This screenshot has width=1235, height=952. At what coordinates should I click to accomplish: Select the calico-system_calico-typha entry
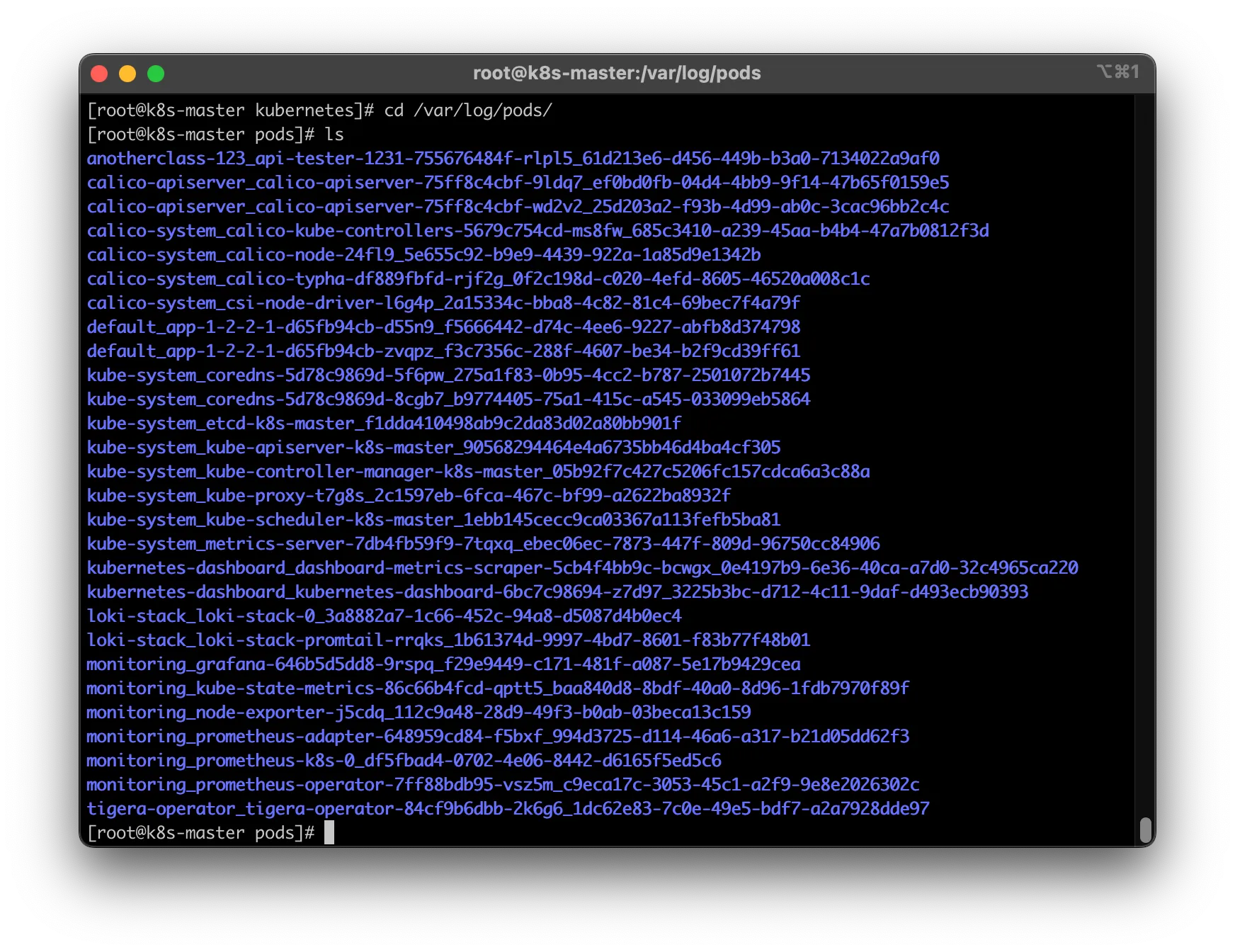[x=479, y=279]
